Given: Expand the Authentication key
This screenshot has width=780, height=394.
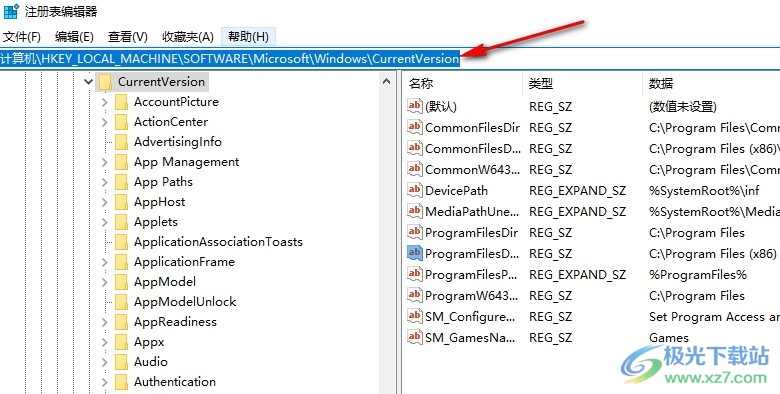Looking at the screenshot, I should click(104, 382).
